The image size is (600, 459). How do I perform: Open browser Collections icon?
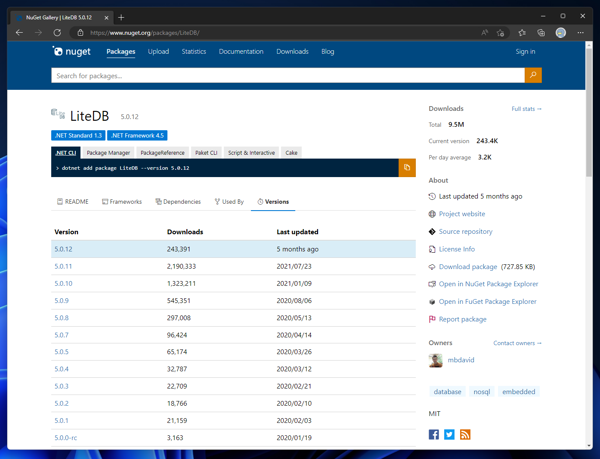pos(541,33)
